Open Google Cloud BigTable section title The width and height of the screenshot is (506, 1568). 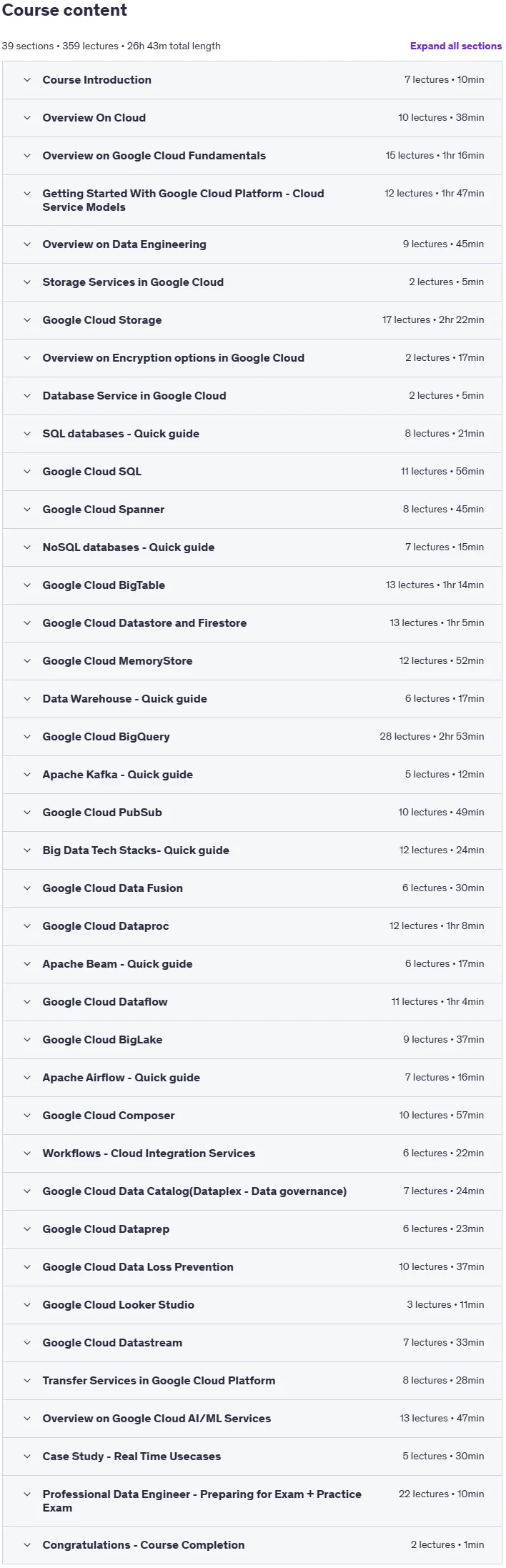(104, 585)
